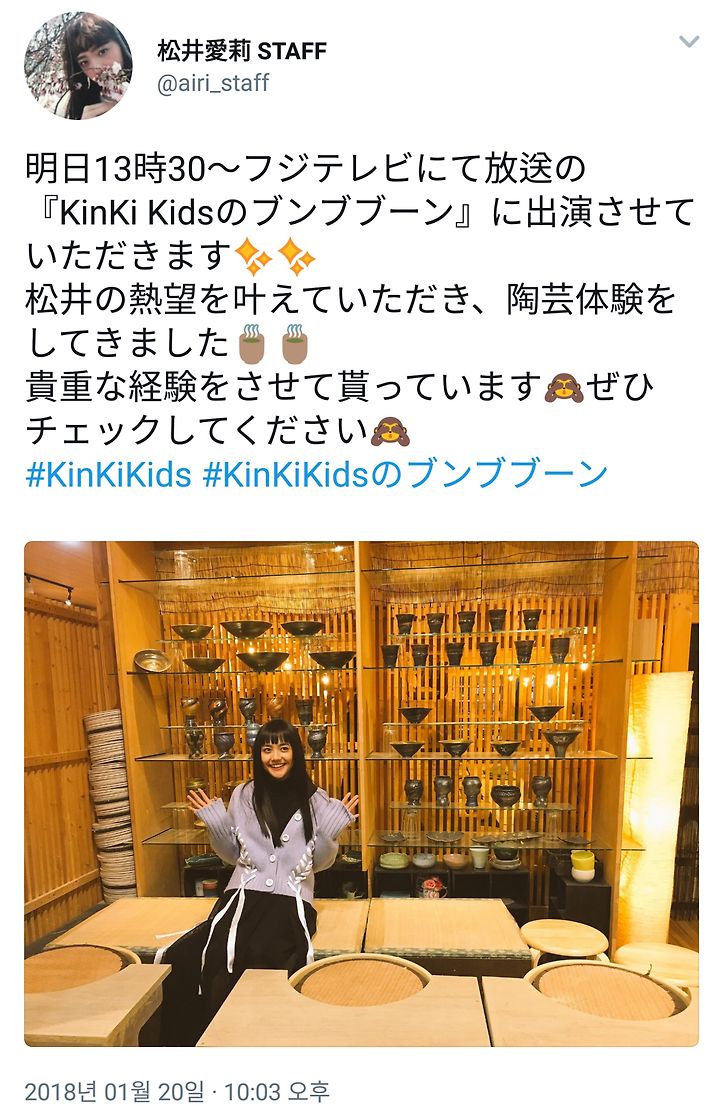Viewport: 720px width, 1108px height.
Task: Open the attached photo at the pottery shelves
Action: coord(361,794)
